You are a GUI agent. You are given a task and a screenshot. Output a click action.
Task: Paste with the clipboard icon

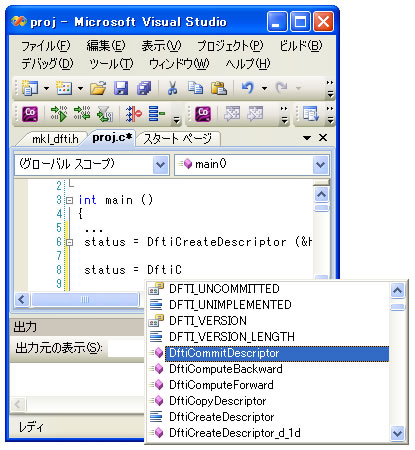click(x=219, y=88)
